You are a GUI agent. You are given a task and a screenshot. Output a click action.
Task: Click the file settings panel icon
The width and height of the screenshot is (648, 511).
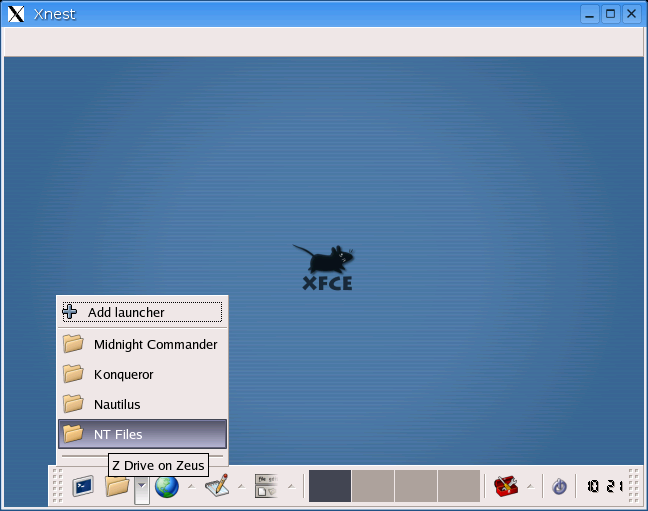tap(266, 486)
